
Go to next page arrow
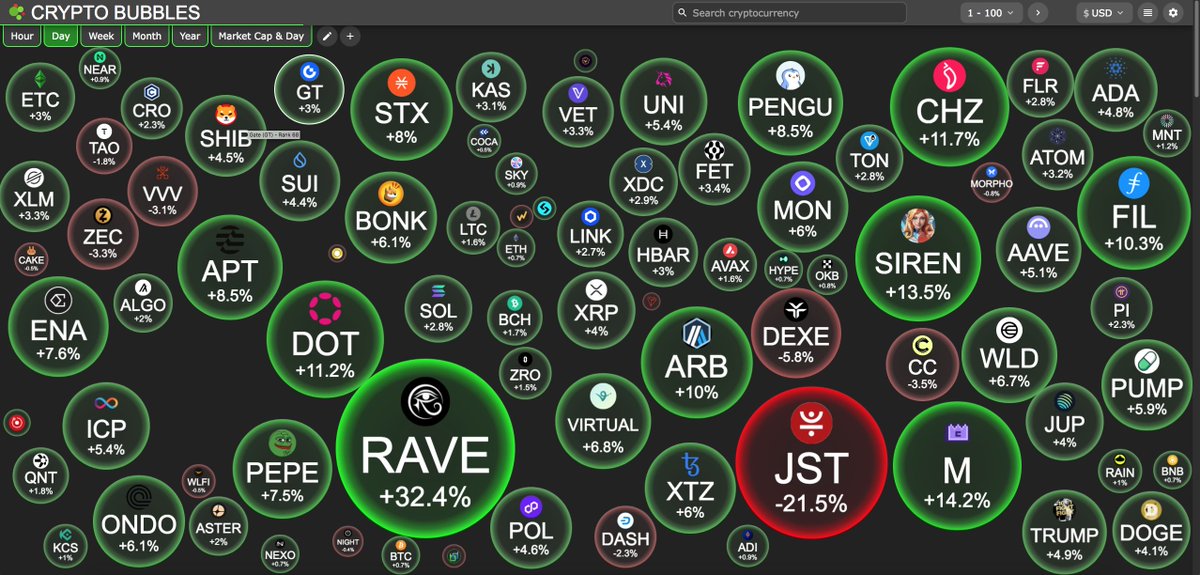click(x=1038, y=13)
